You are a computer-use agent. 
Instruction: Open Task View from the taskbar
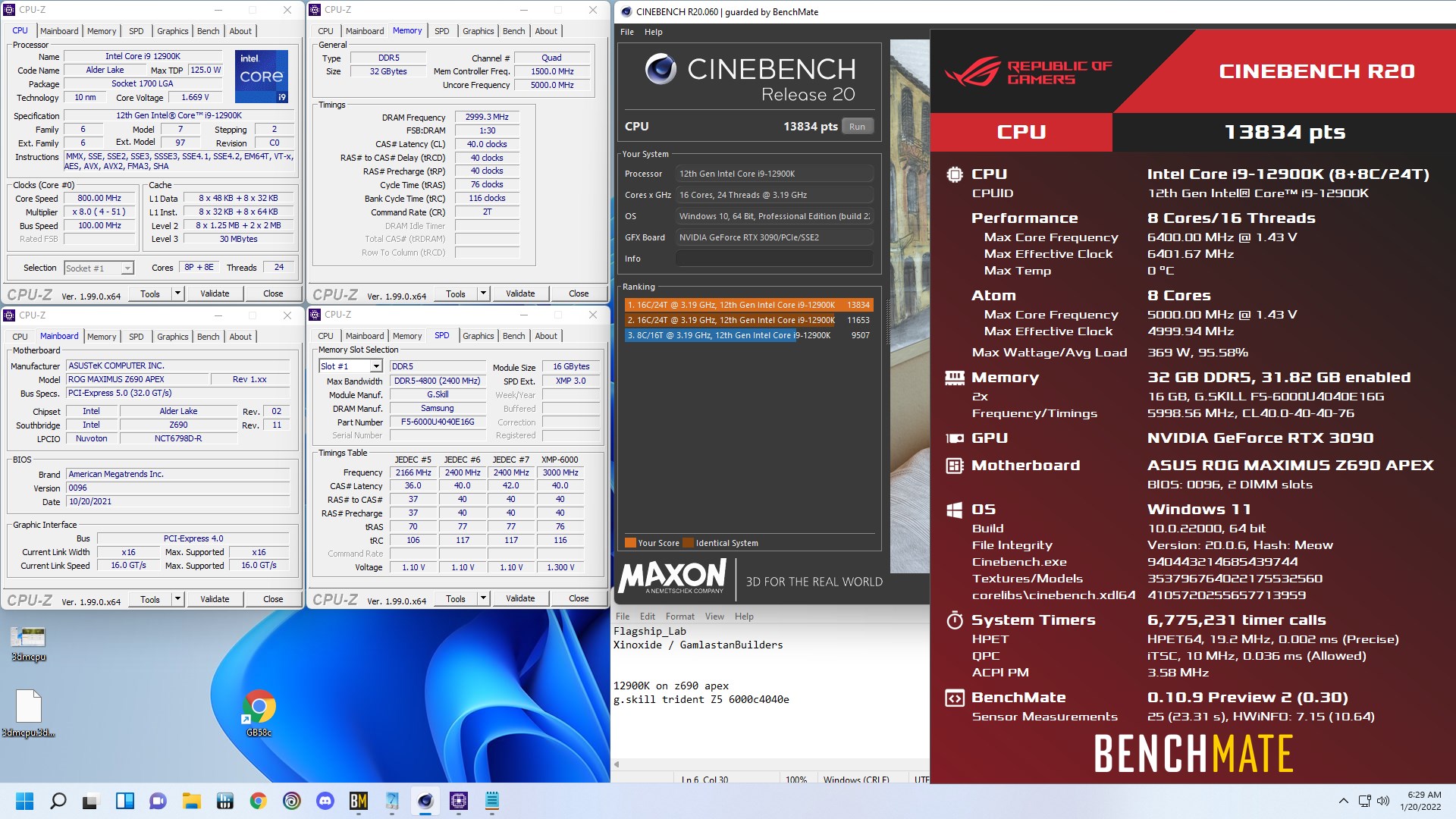click(91, 801)
